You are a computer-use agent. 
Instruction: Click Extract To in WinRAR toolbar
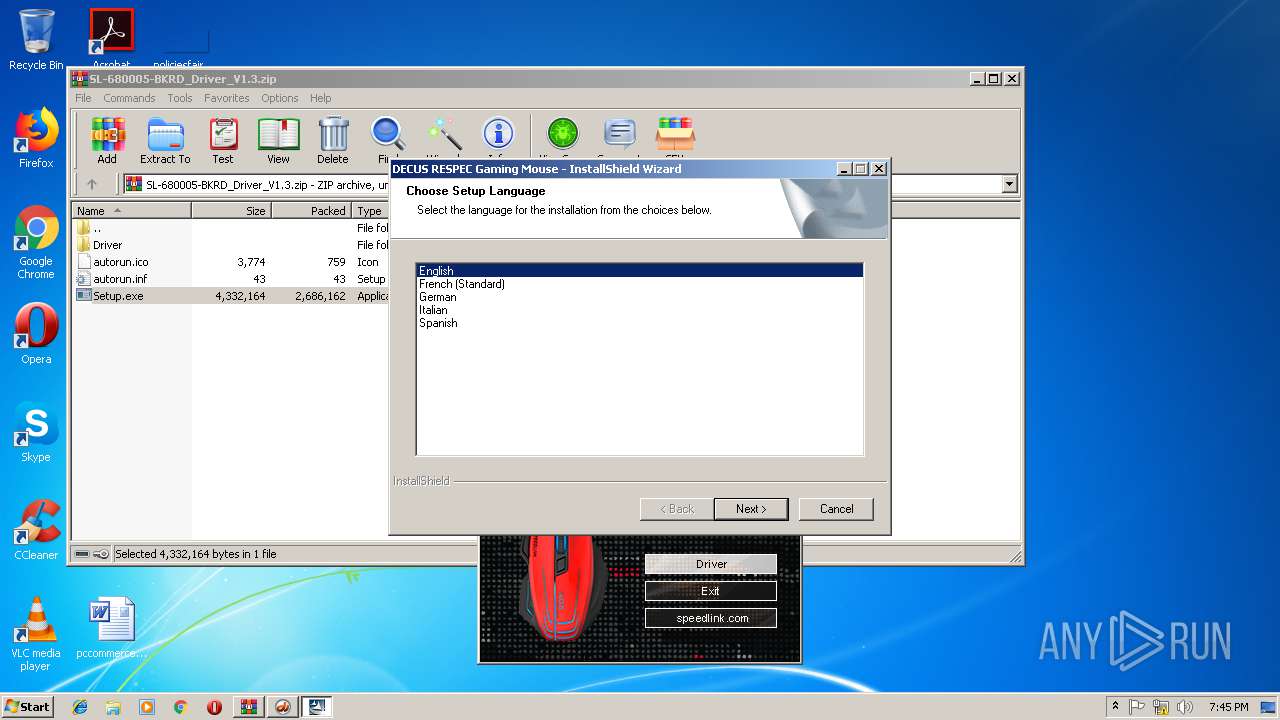coord(165,140)
